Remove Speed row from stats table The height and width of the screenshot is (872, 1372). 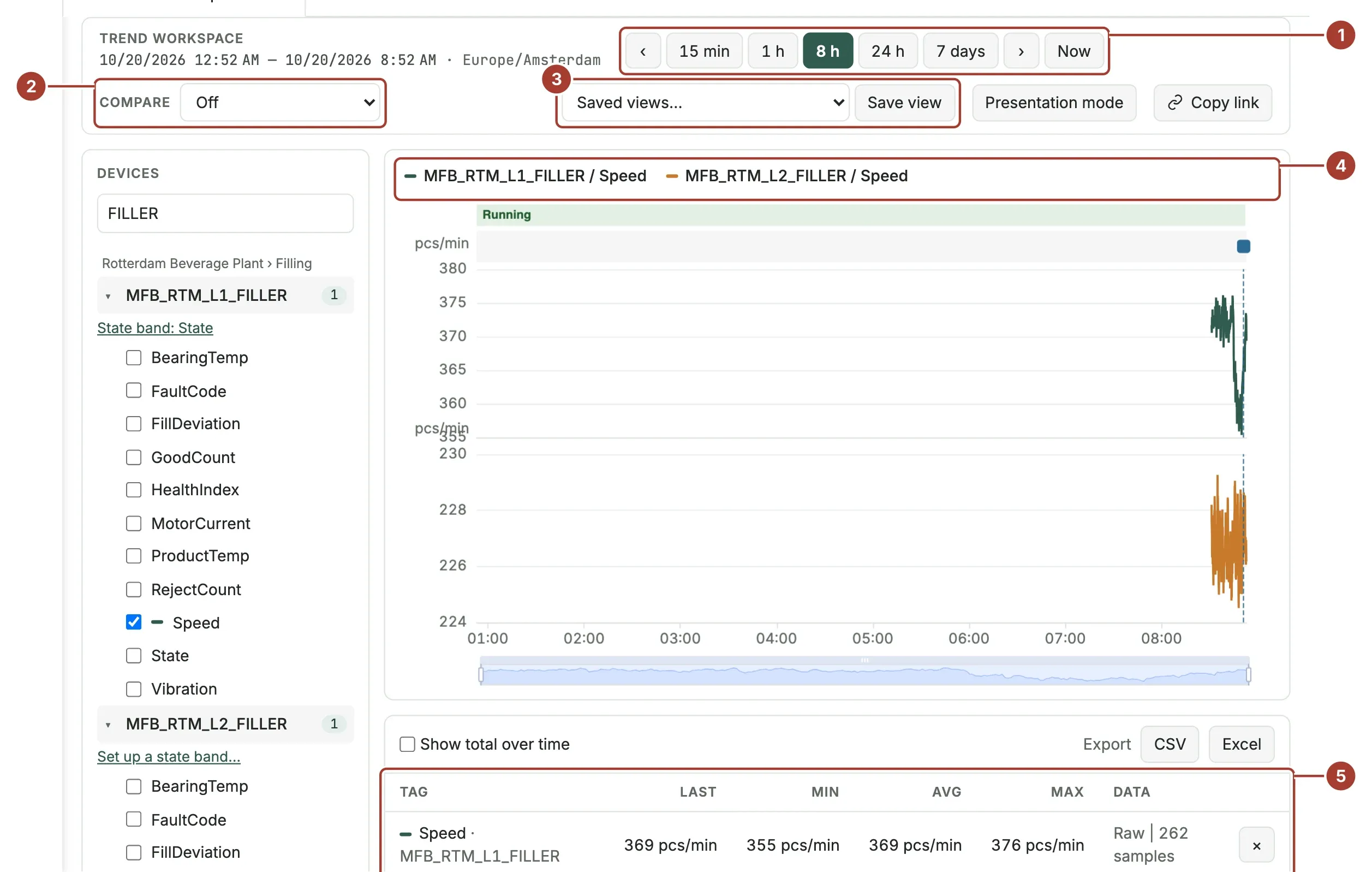(1256, 845)
